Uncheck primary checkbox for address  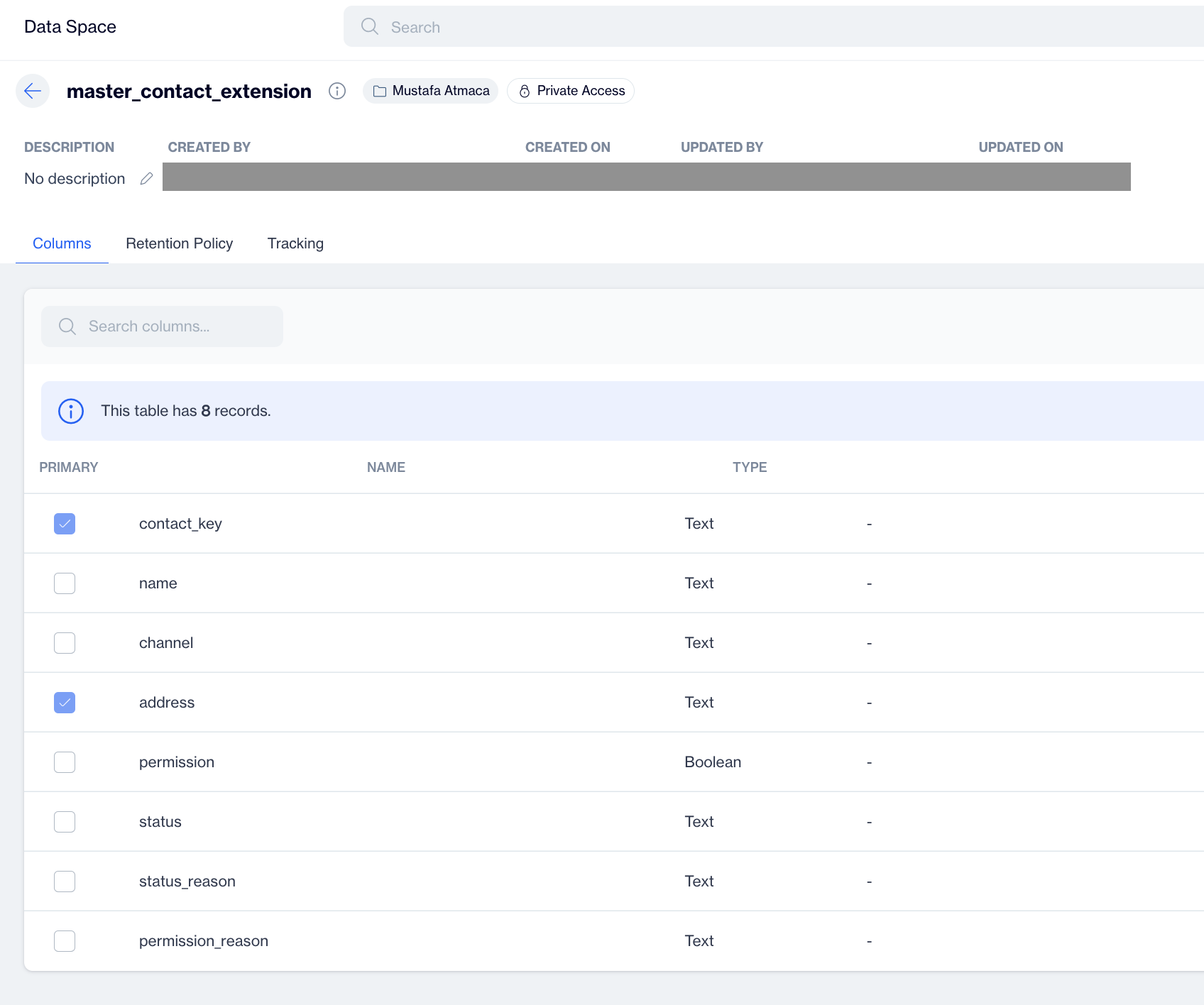[65, 703]
